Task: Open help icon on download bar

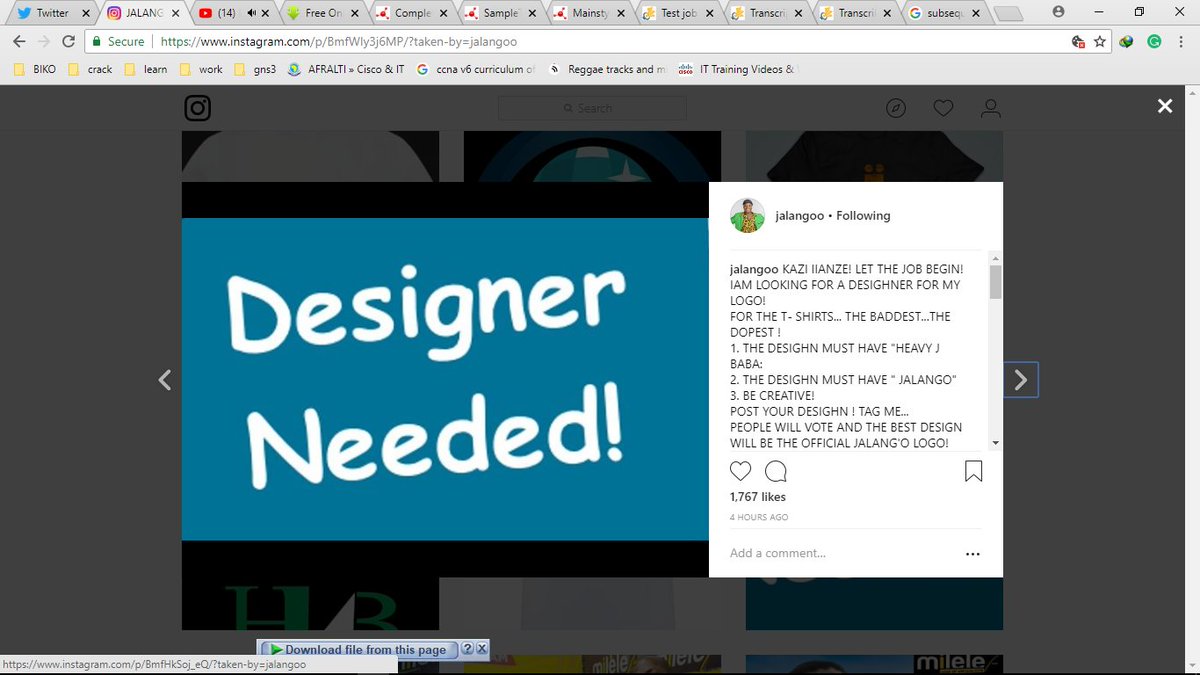Action: coord(467,649)
